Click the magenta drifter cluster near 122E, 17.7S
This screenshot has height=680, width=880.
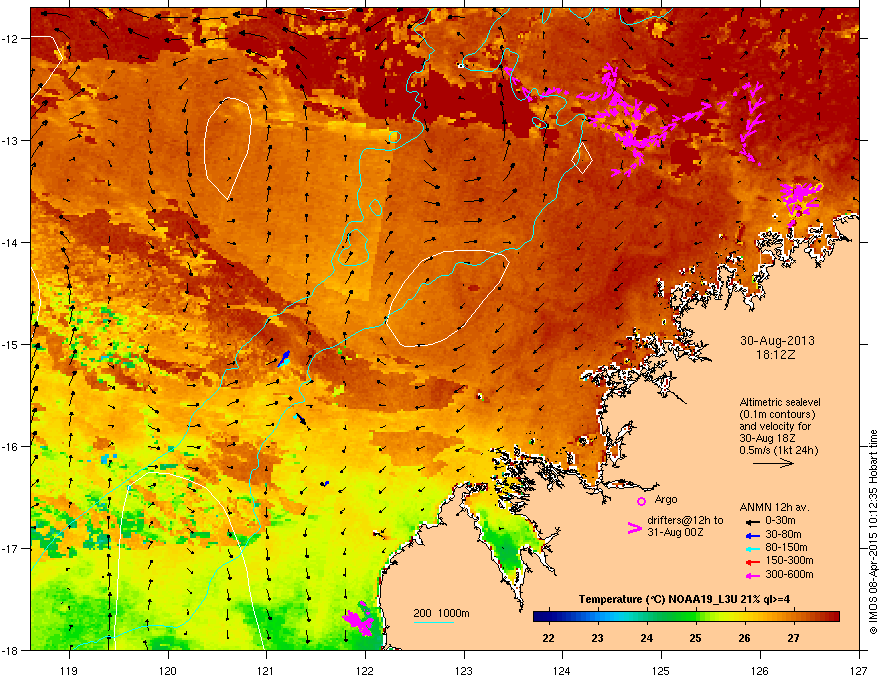(x=359, y=620)
